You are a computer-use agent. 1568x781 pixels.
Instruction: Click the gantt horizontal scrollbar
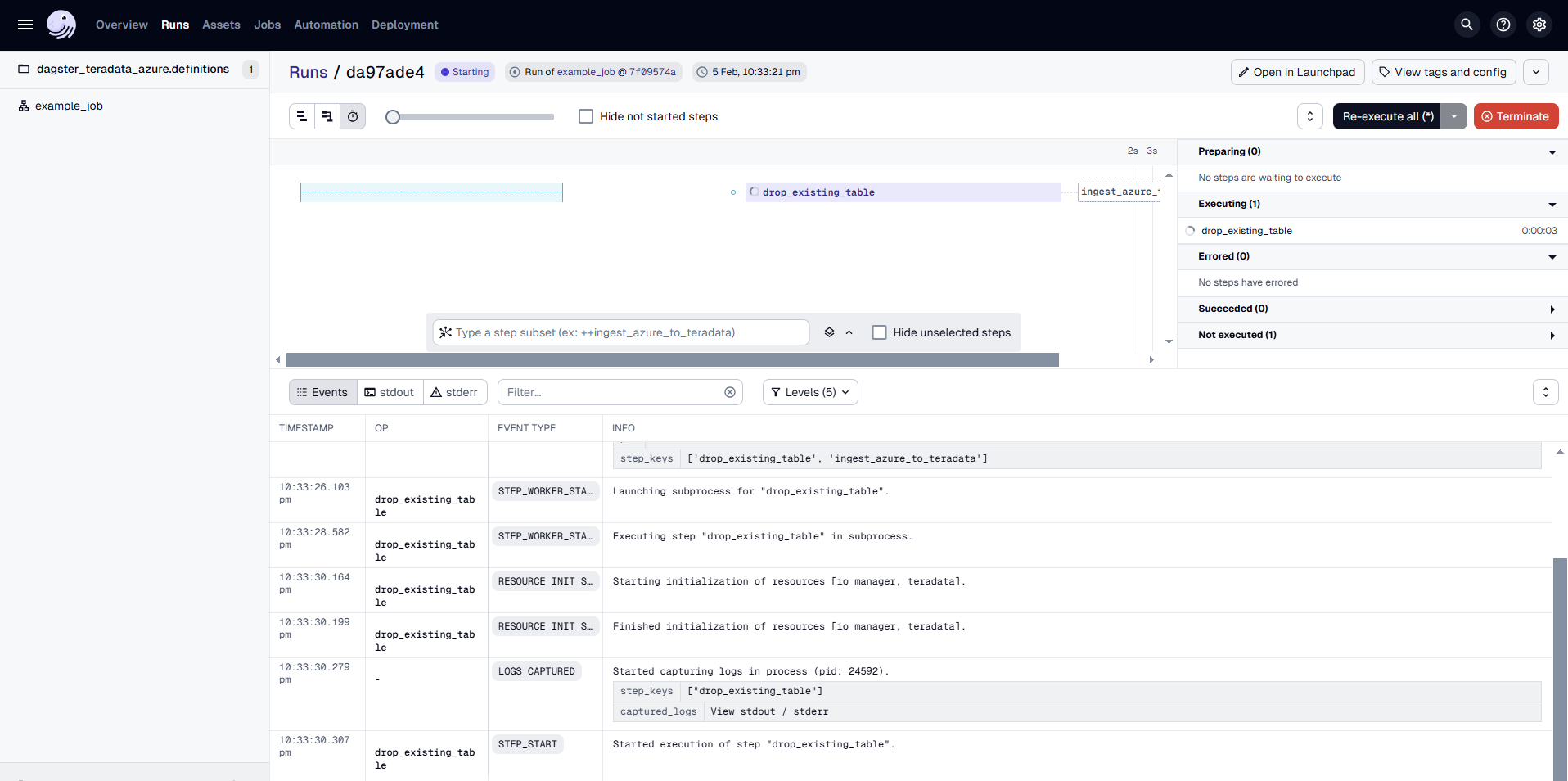coord(673,360)
